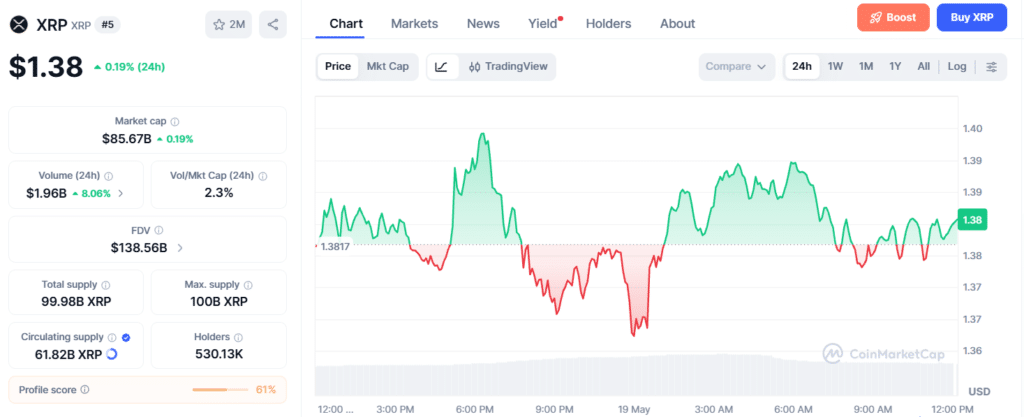Screen dimensions: 1024x417
Task: Open chart settings sliders icon
Action: click(x=991, y=67)
